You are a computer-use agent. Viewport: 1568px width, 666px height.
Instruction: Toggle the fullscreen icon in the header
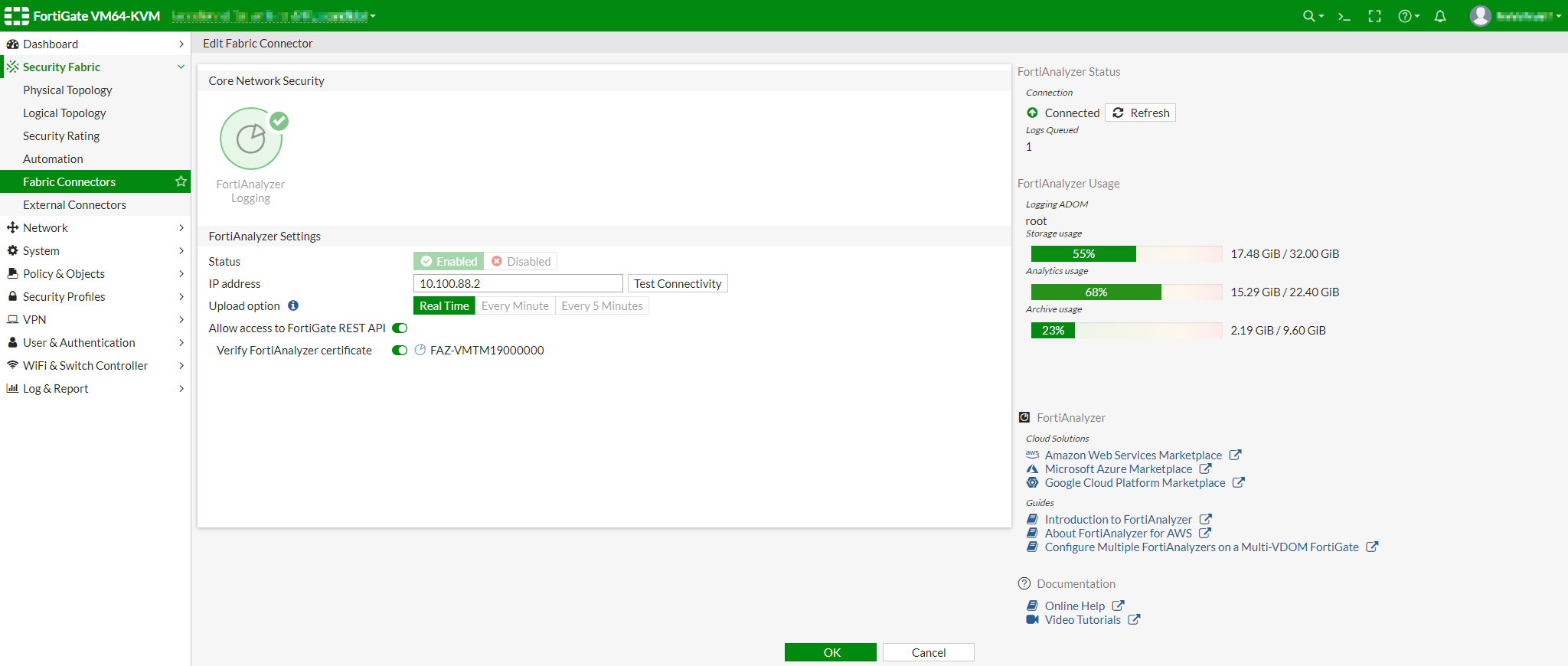point(1374,16)
